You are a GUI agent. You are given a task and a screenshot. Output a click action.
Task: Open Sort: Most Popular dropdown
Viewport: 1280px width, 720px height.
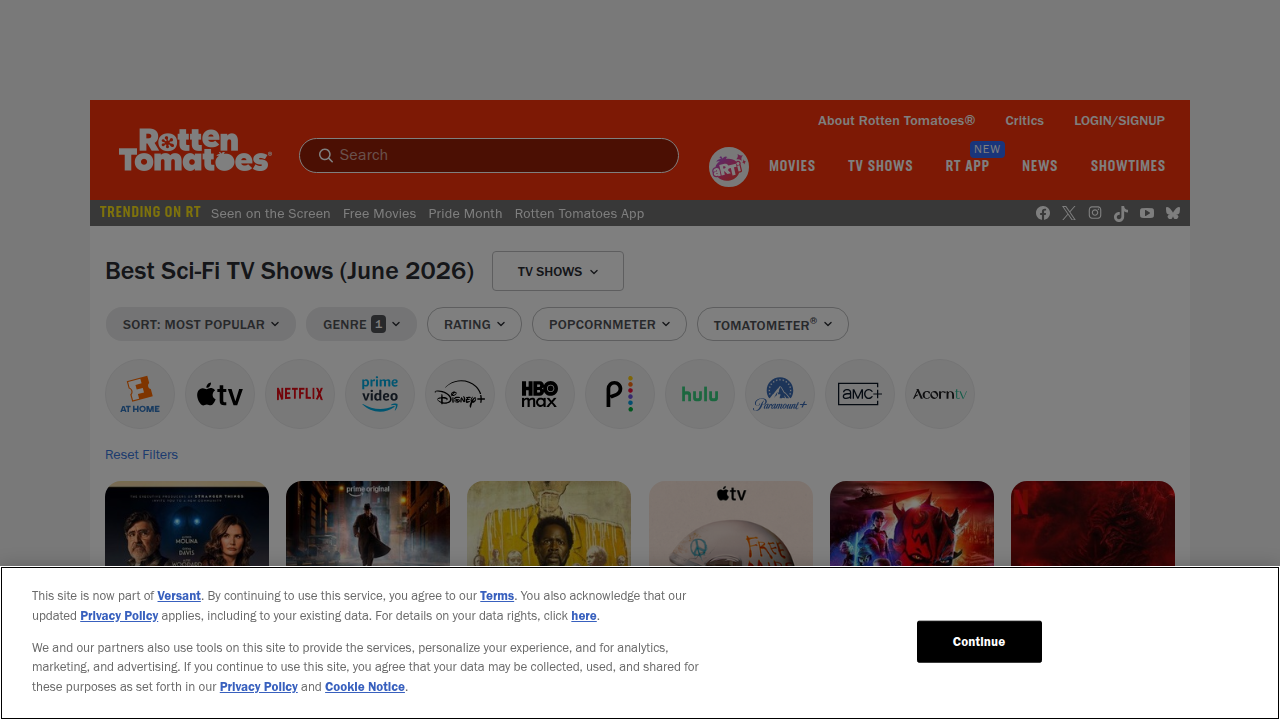[201, 324]
